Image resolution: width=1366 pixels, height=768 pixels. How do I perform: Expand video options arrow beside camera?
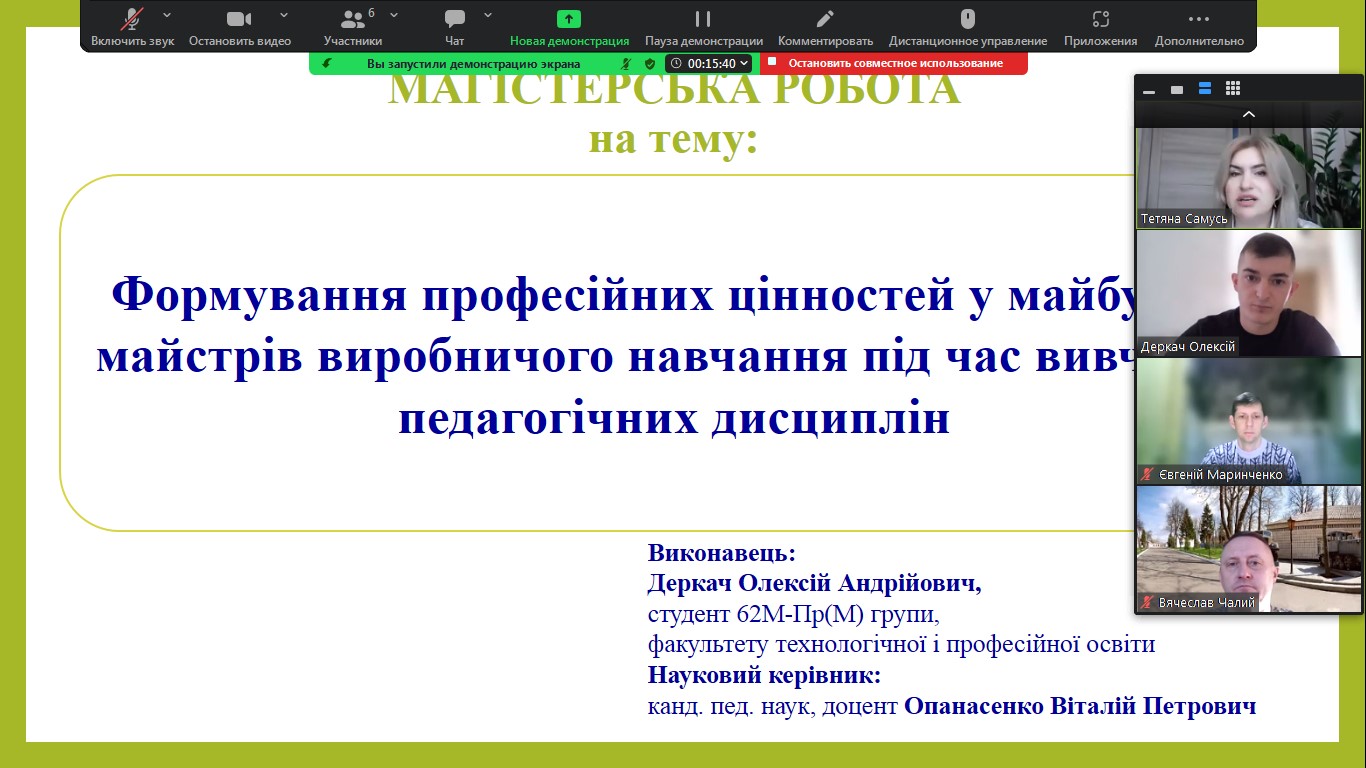284,15
